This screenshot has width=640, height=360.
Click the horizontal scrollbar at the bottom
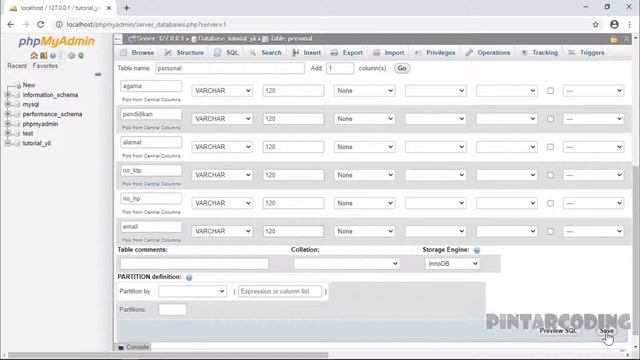tap(168, 355)
